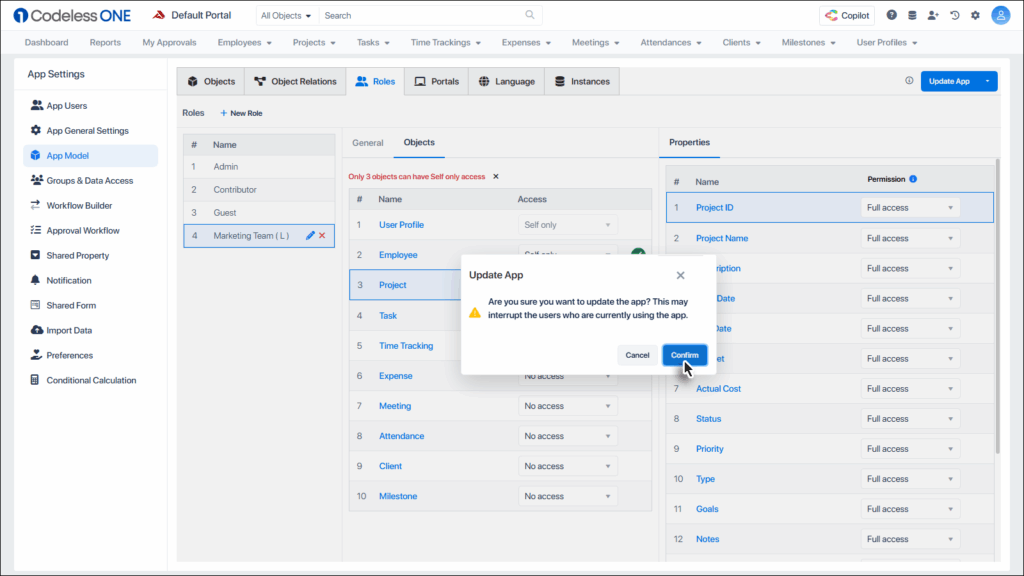Open the Milestone object link
The image size is (1024, 576).
pyautogui.click(x=398, y=496)
